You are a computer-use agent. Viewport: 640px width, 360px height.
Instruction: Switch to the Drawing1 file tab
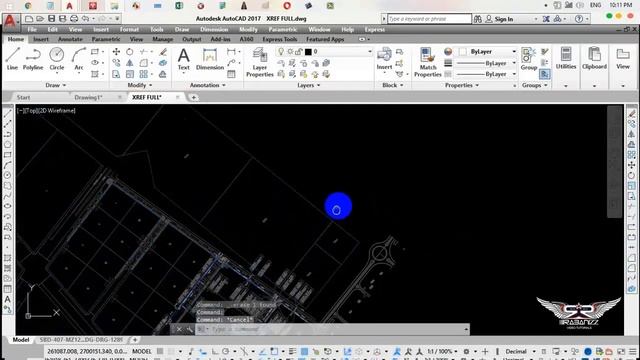88,97
